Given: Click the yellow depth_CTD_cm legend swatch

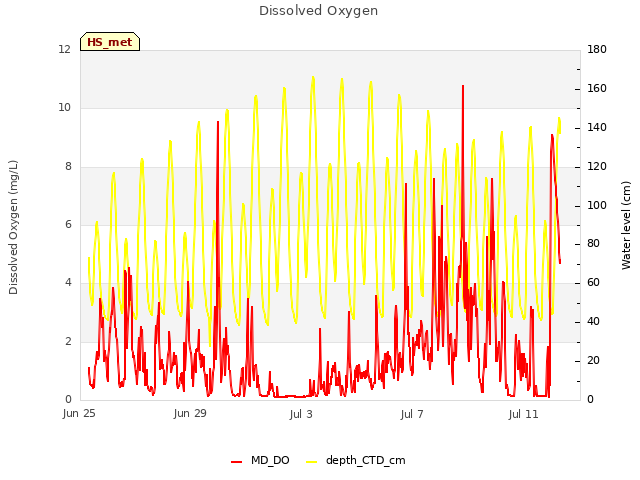Looking at the screenshot, I should pos(311,462).
